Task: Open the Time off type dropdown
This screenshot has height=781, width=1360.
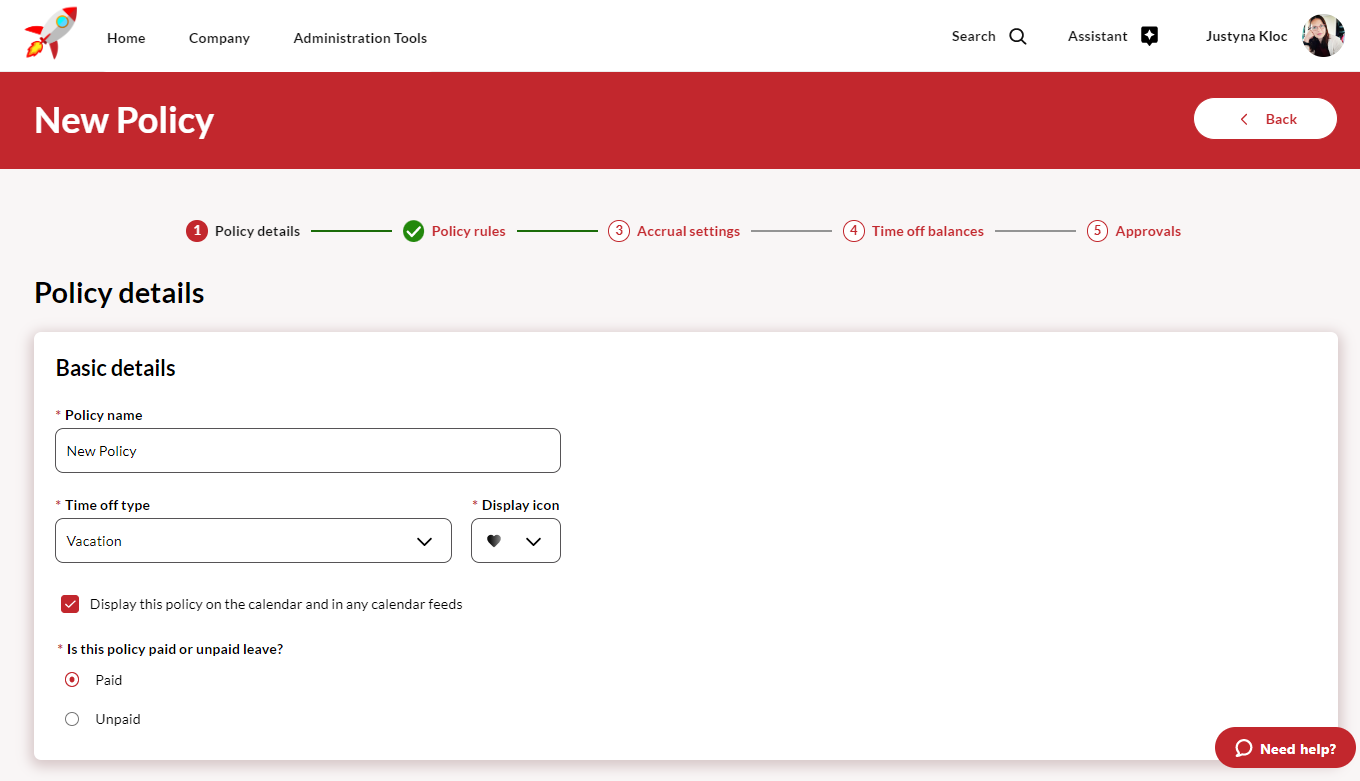Action: (253, 541)
